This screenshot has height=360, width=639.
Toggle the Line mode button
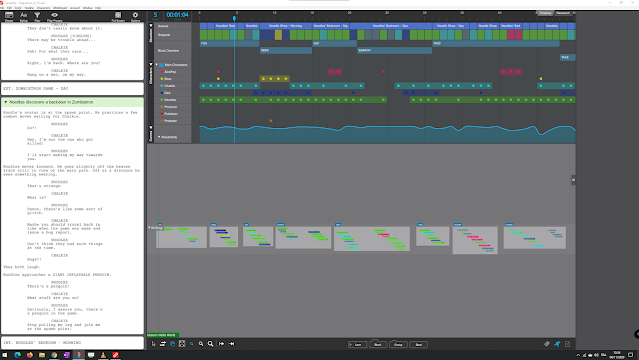[357, 345]
